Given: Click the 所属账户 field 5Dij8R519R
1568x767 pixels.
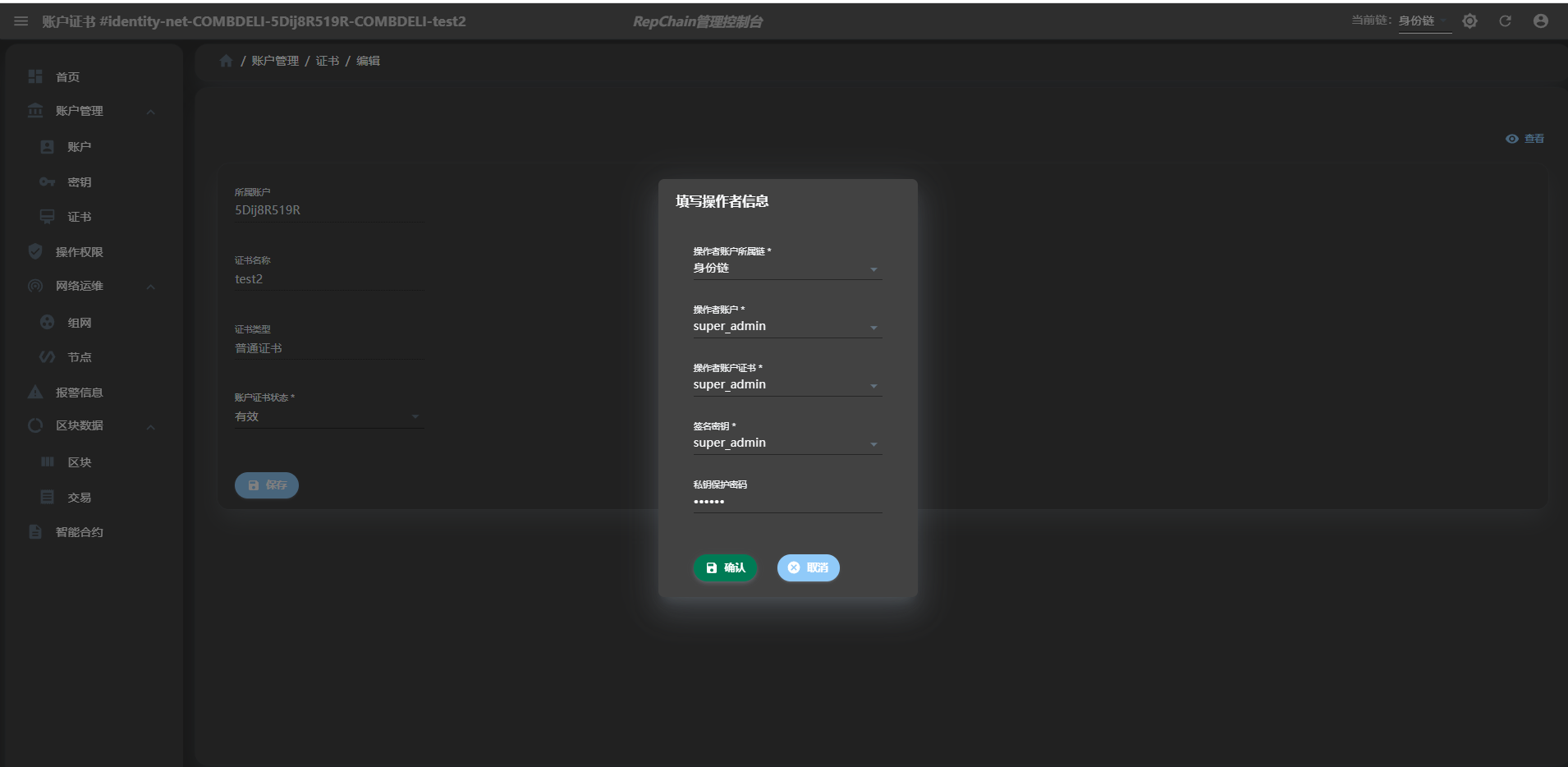Looking at the screenshot, I should [328, 210].
